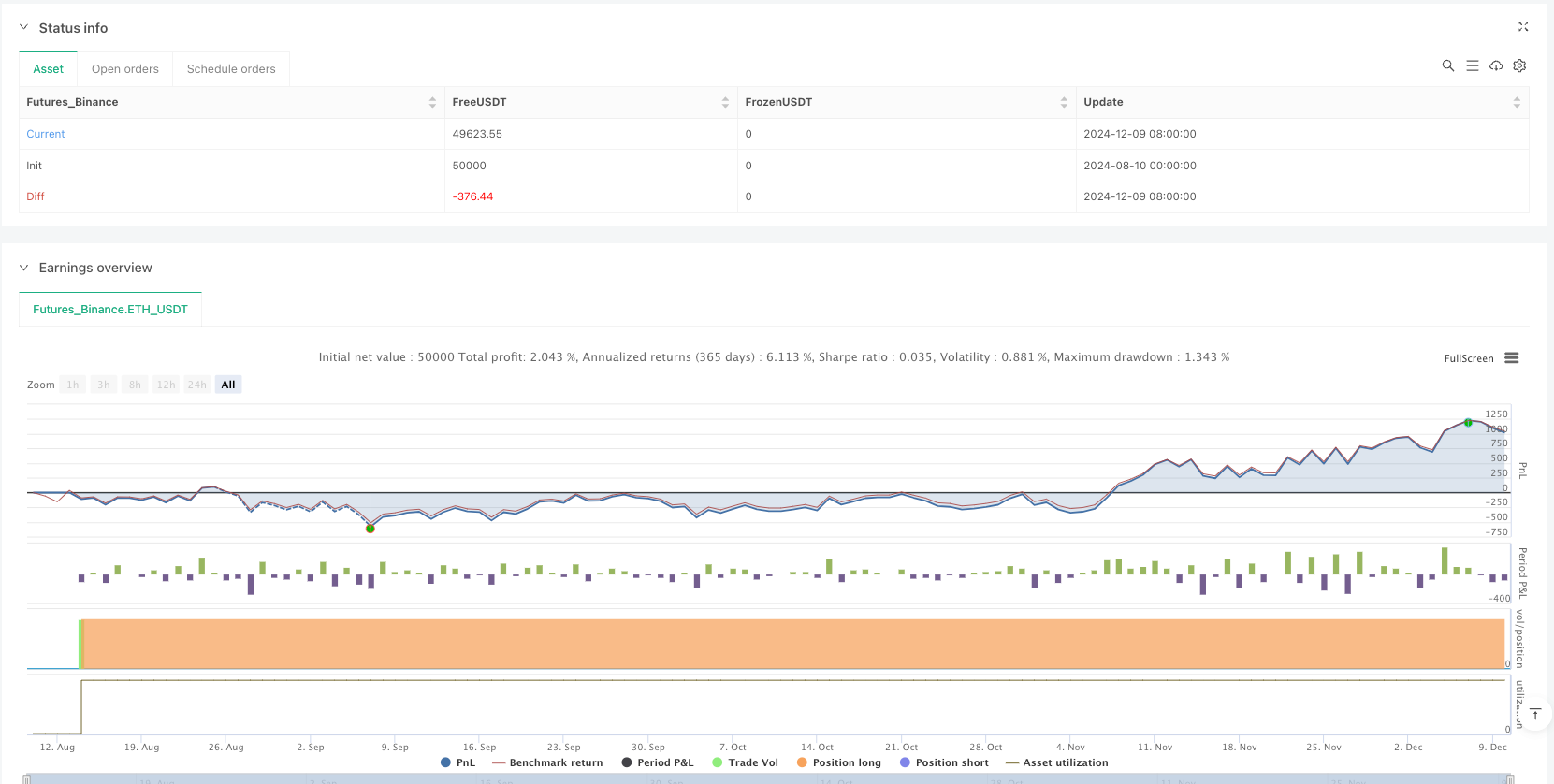The width and height of the screenshot is (1554, 784).
Task: Click the search icon above asset table
Action: (x=1447, y=65)
